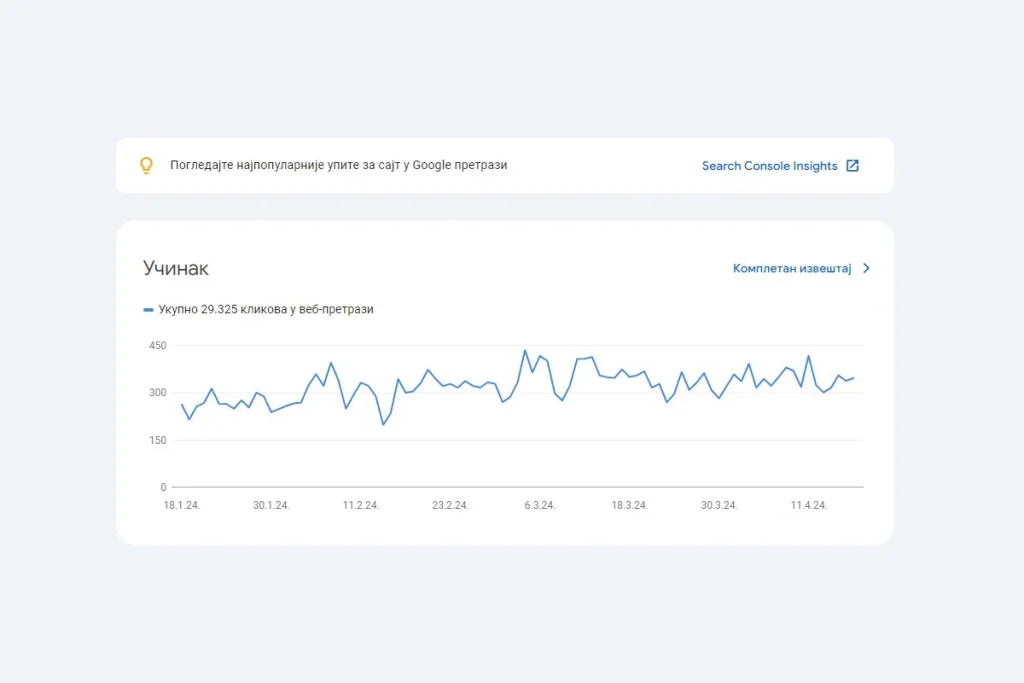Viewport: 1024px width, 683px height.
Task: Select the 11.4.24. date label on the axis
Action: pyautogui.click(x=808, y=505)
